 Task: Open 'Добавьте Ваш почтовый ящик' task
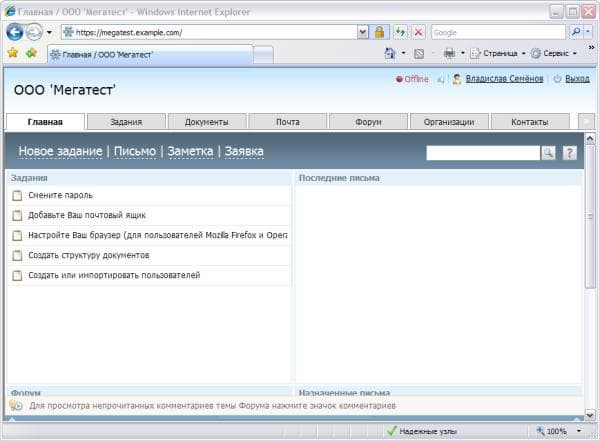(87, 215)
